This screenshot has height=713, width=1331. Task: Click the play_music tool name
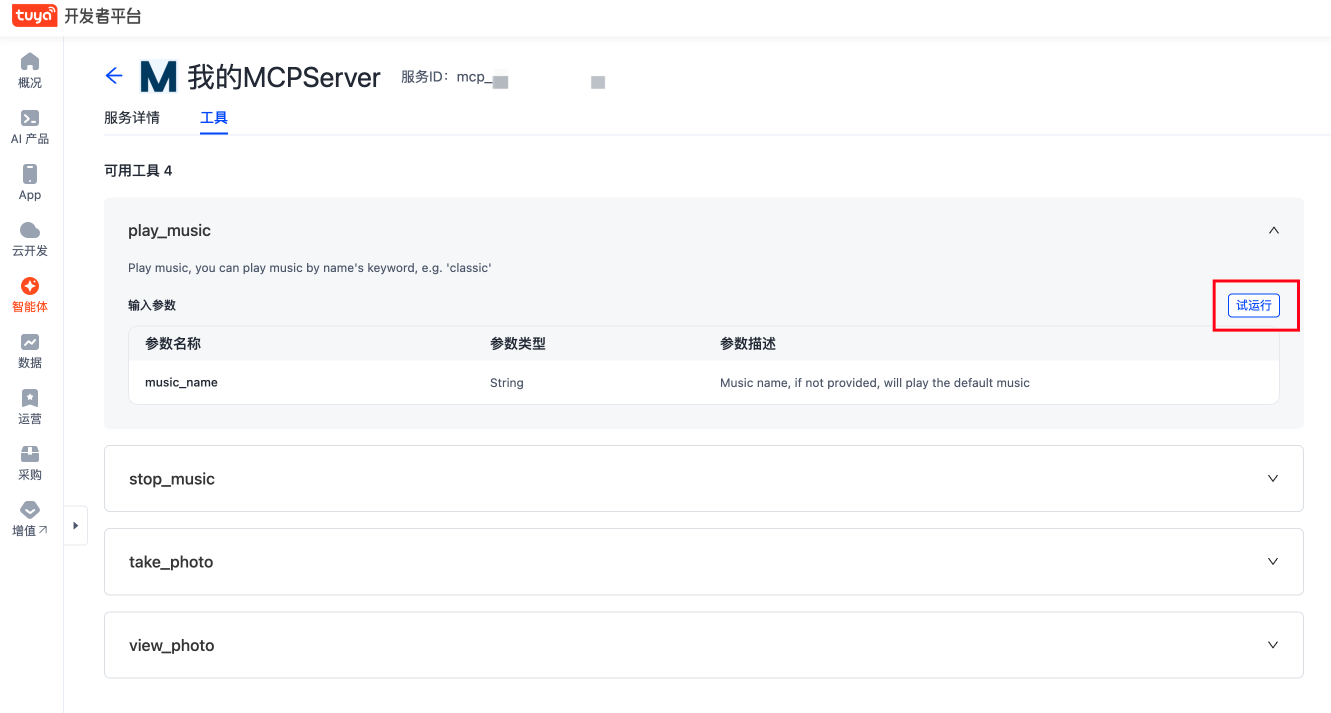pyautogui.click(x=169, y=231)
